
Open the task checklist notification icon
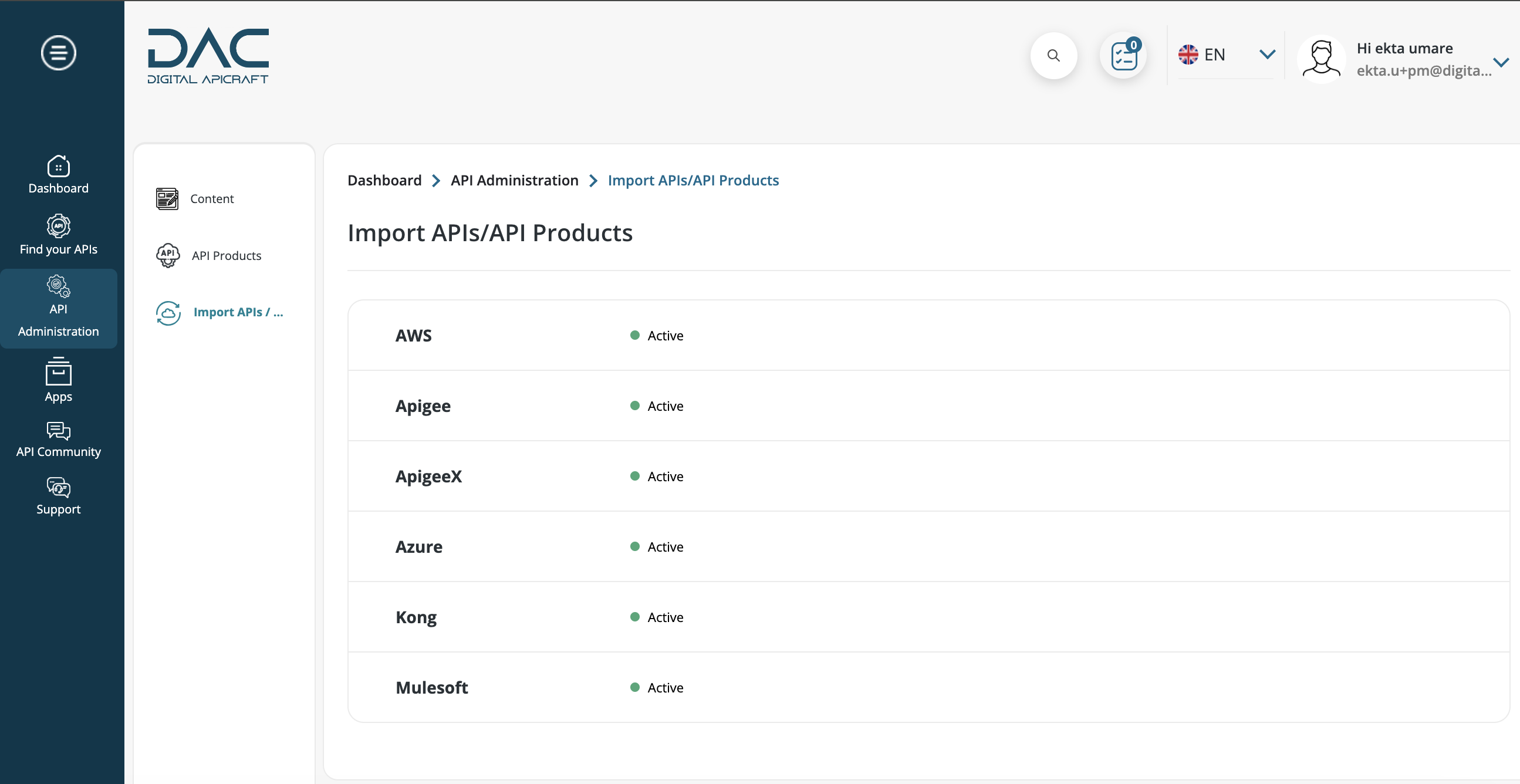coord(1123,55)
